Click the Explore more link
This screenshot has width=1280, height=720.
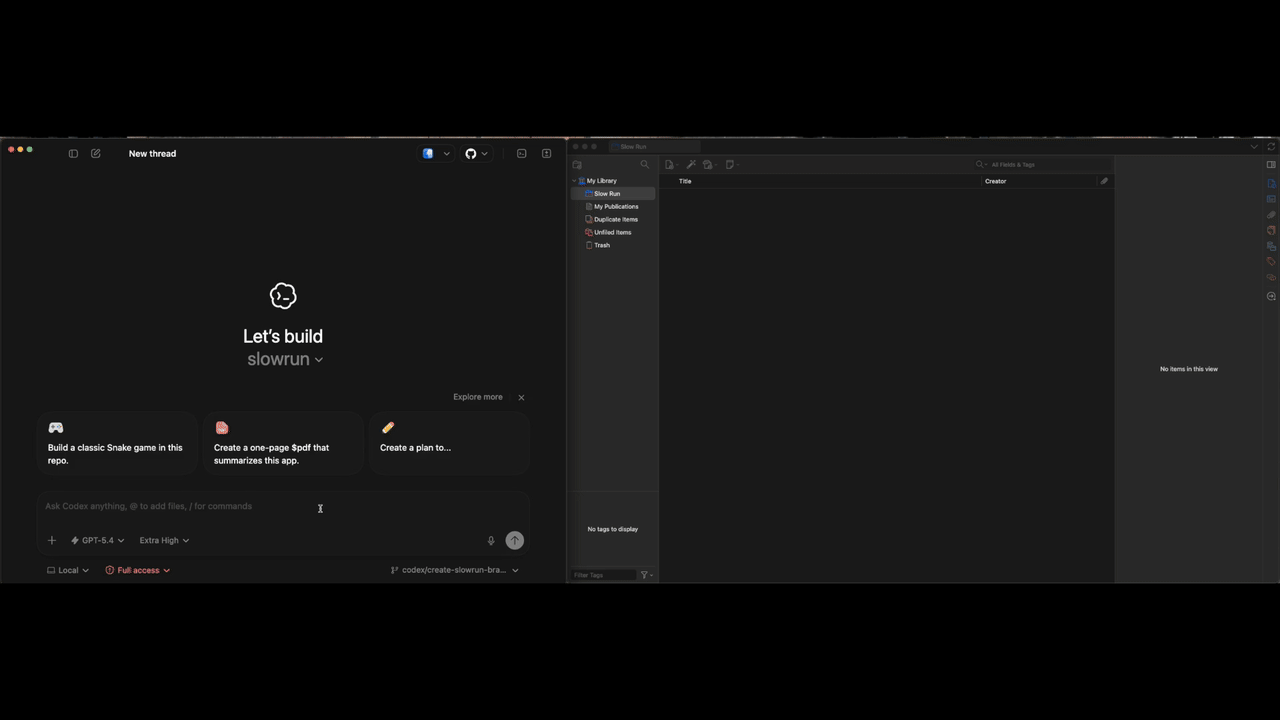tap(477, 397)
